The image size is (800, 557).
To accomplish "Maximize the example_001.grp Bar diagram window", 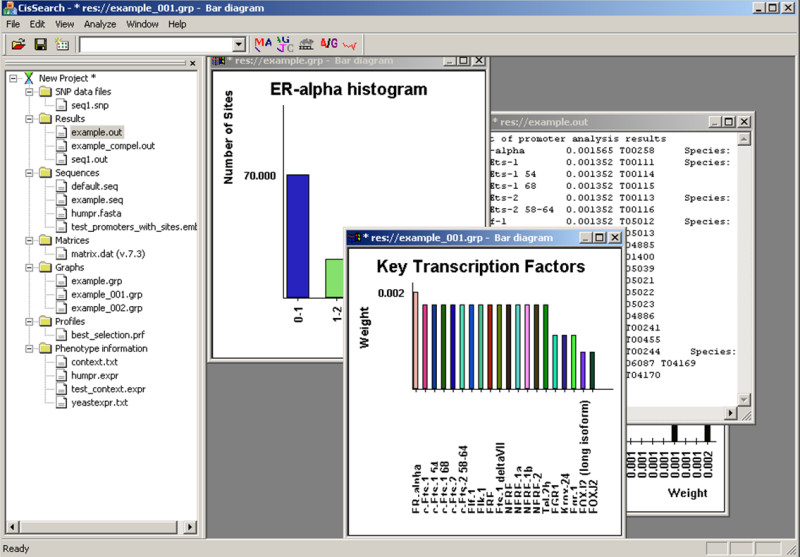I will (x=599, y=238).
